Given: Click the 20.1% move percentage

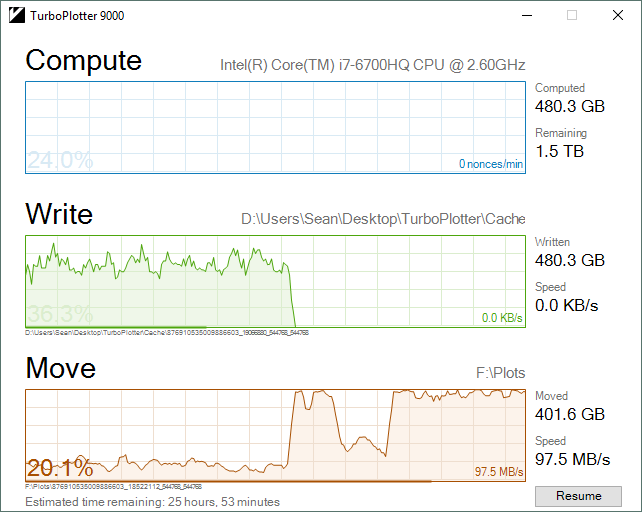Looking at the screenshot, I should click(60, 468).
